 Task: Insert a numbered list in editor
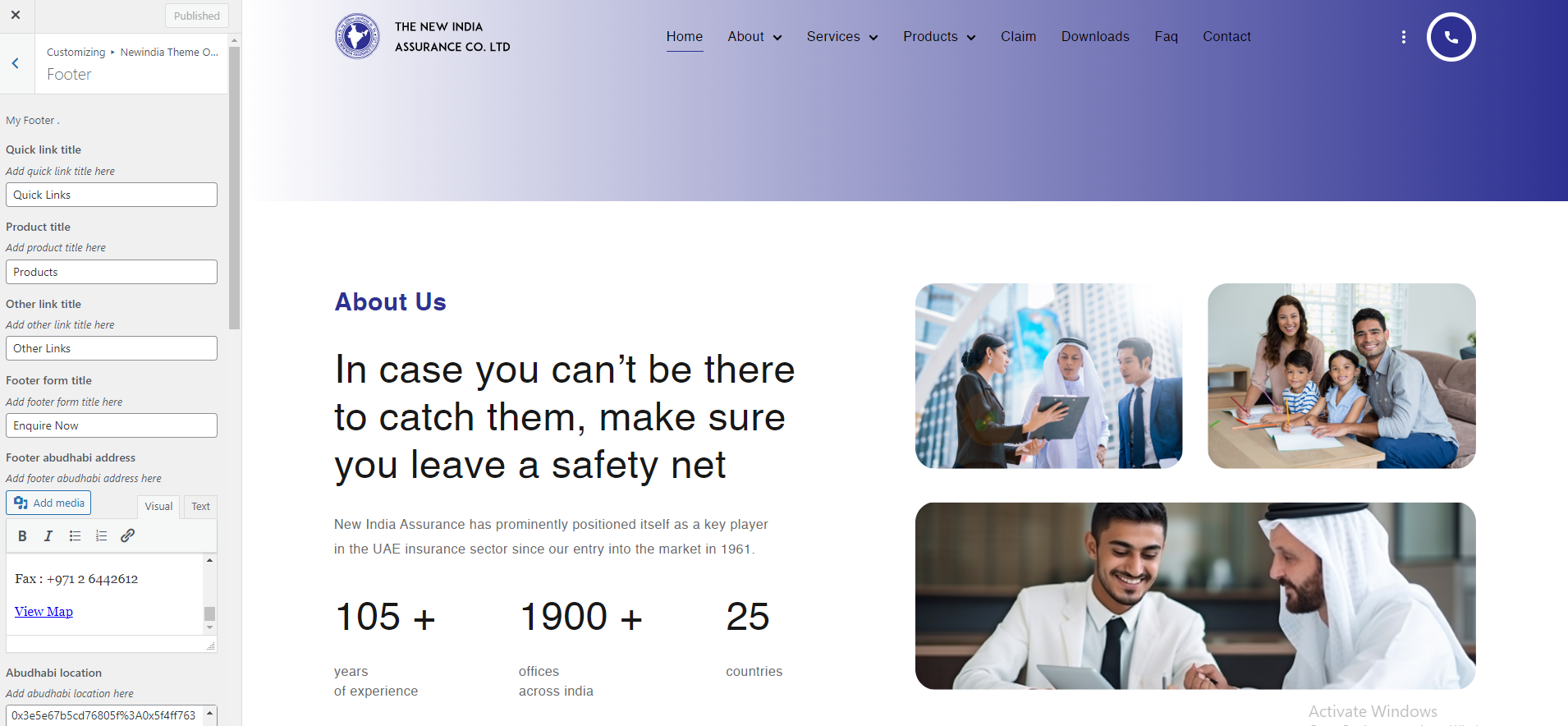(x=101, y=536)
